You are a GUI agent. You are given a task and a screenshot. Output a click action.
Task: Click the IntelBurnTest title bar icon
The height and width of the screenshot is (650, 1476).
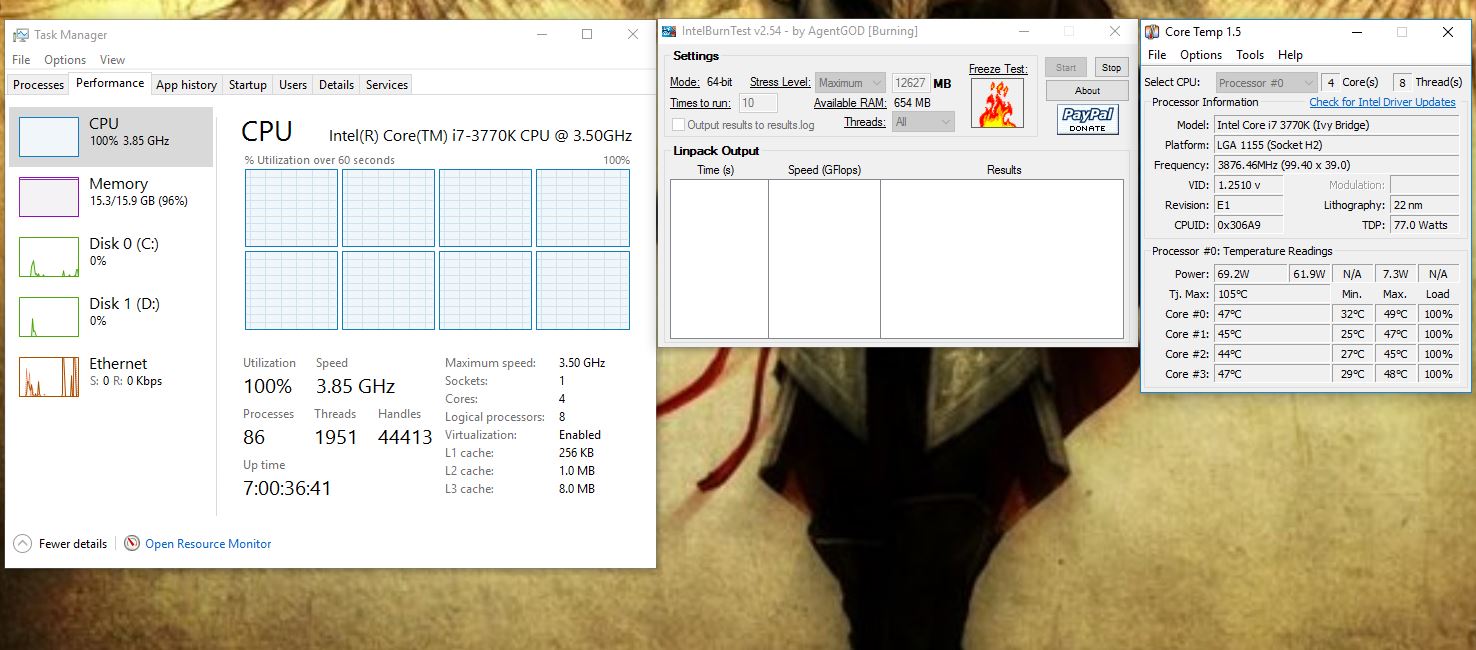[671, 31]
